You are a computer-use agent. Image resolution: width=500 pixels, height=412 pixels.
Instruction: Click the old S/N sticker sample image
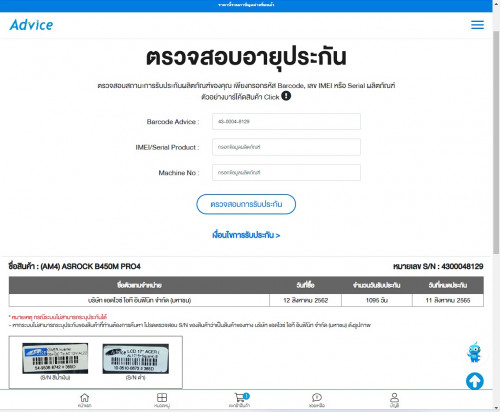click(136, 359)
